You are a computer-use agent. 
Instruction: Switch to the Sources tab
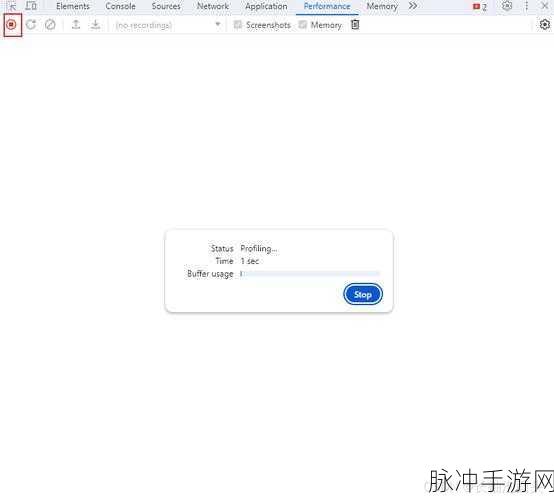166,6
